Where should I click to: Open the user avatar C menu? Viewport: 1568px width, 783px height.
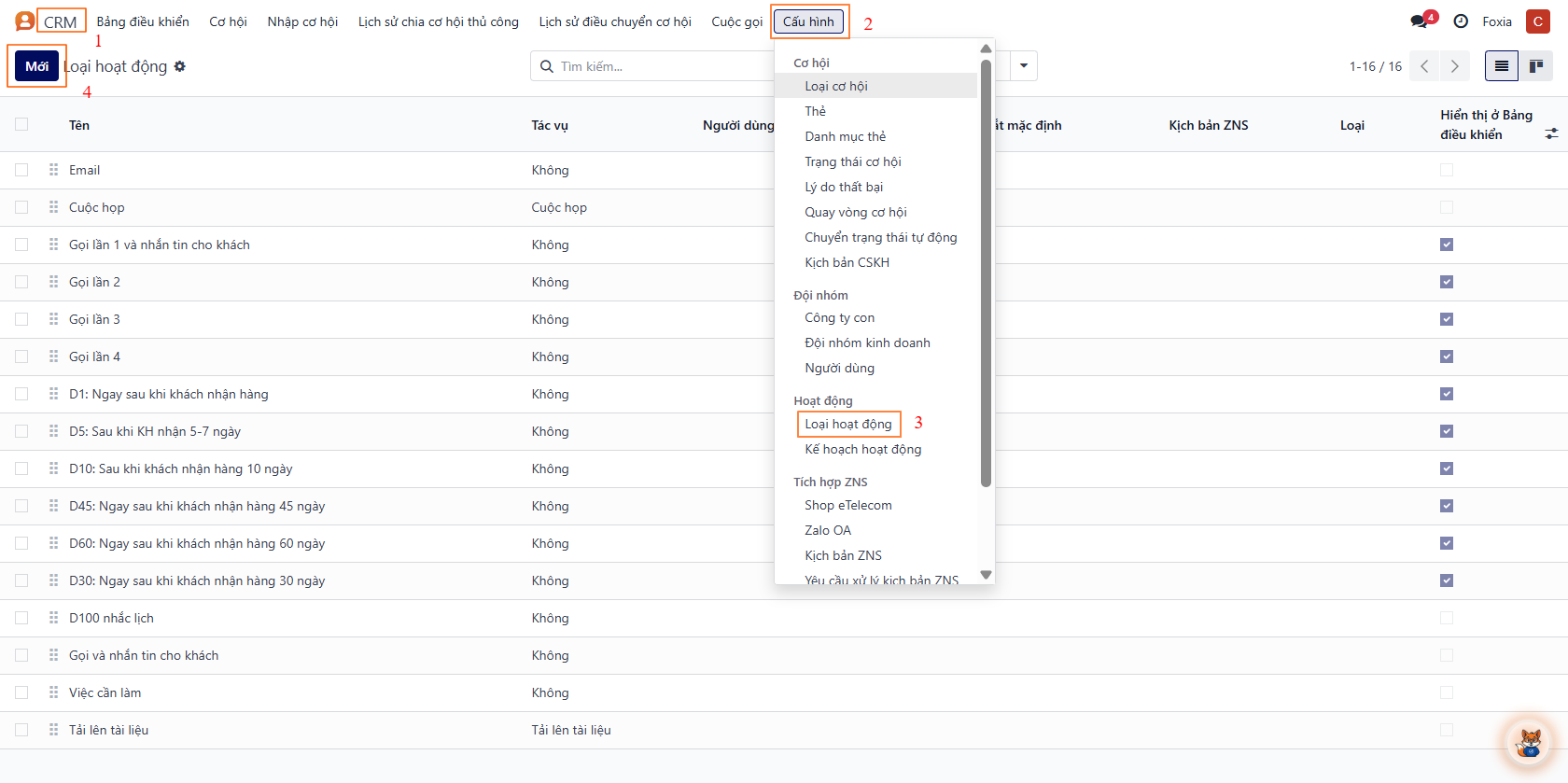1537,21
